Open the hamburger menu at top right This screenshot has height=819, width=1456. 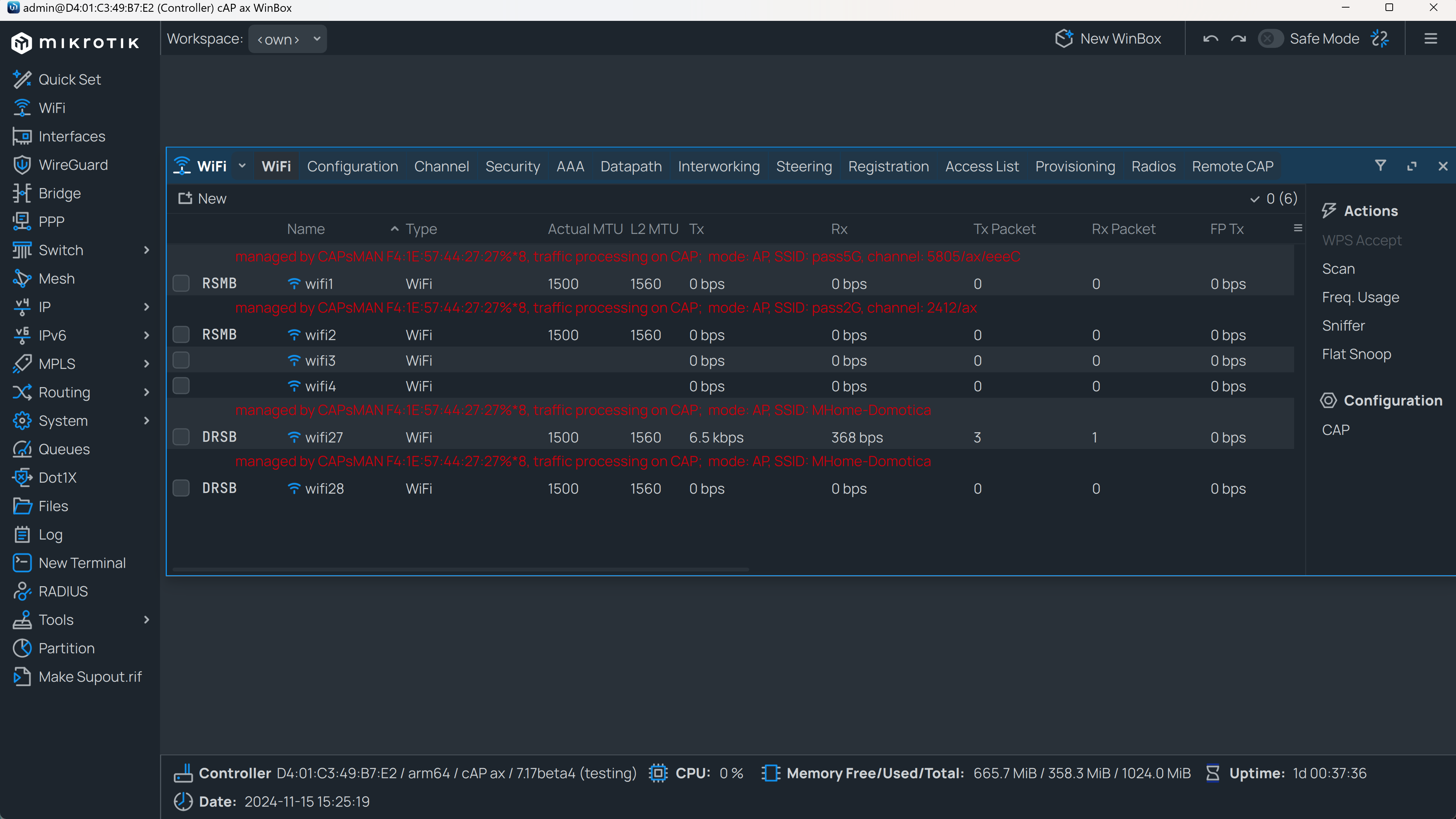[x=1431, y=38]
